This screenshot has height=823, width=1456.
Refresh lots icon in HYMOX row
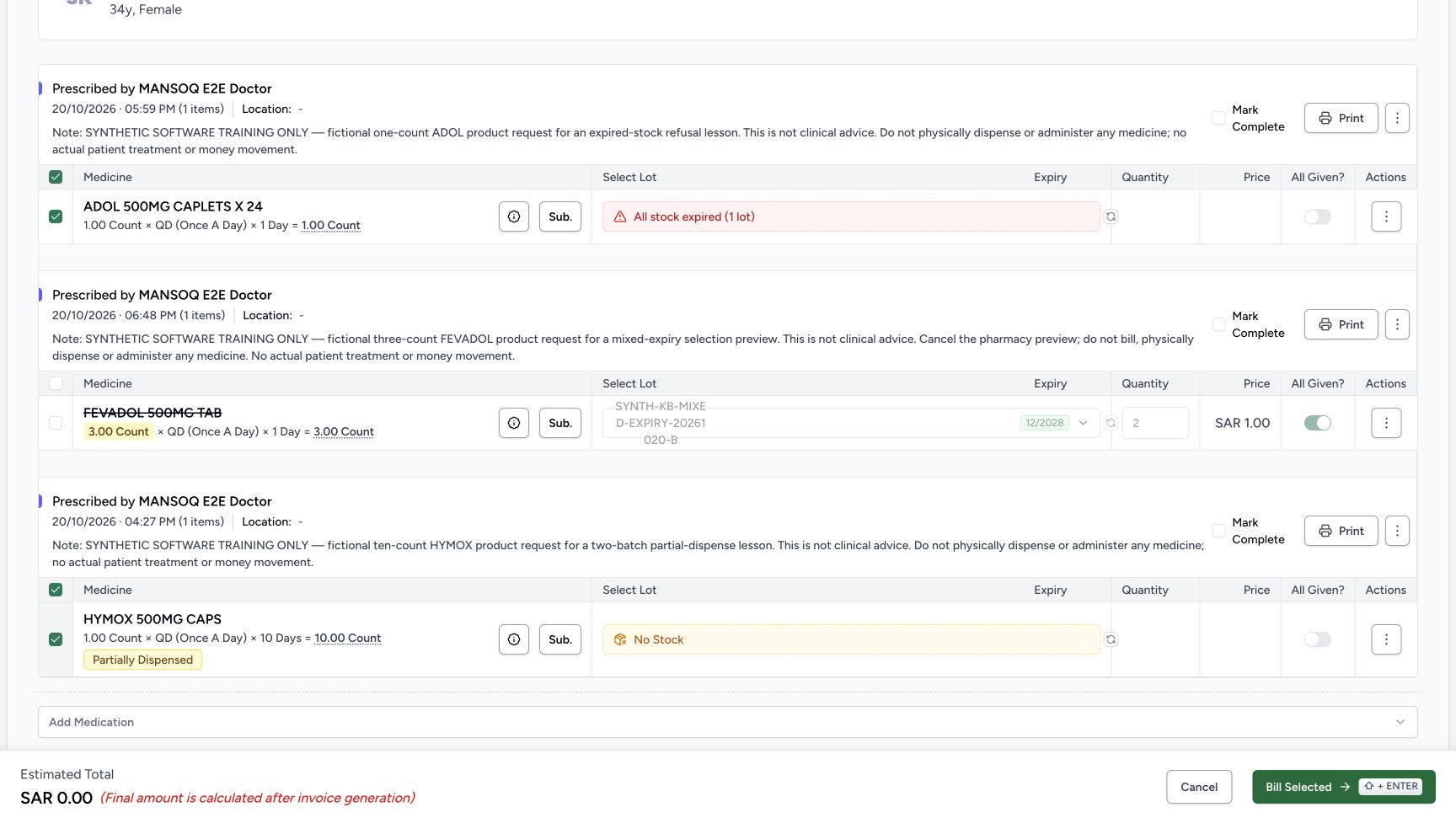click(x=1111, y=639)
